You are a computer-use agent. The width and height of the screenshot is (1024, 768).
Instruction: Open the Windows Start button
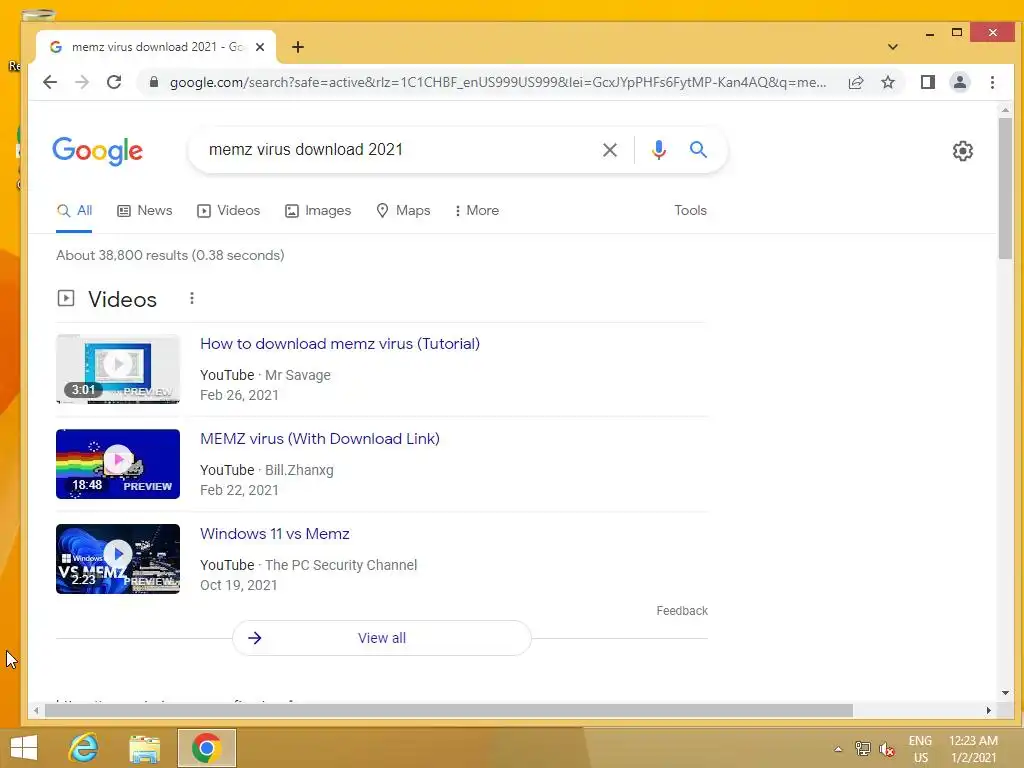pyautogui.click(x=24, y=748)
